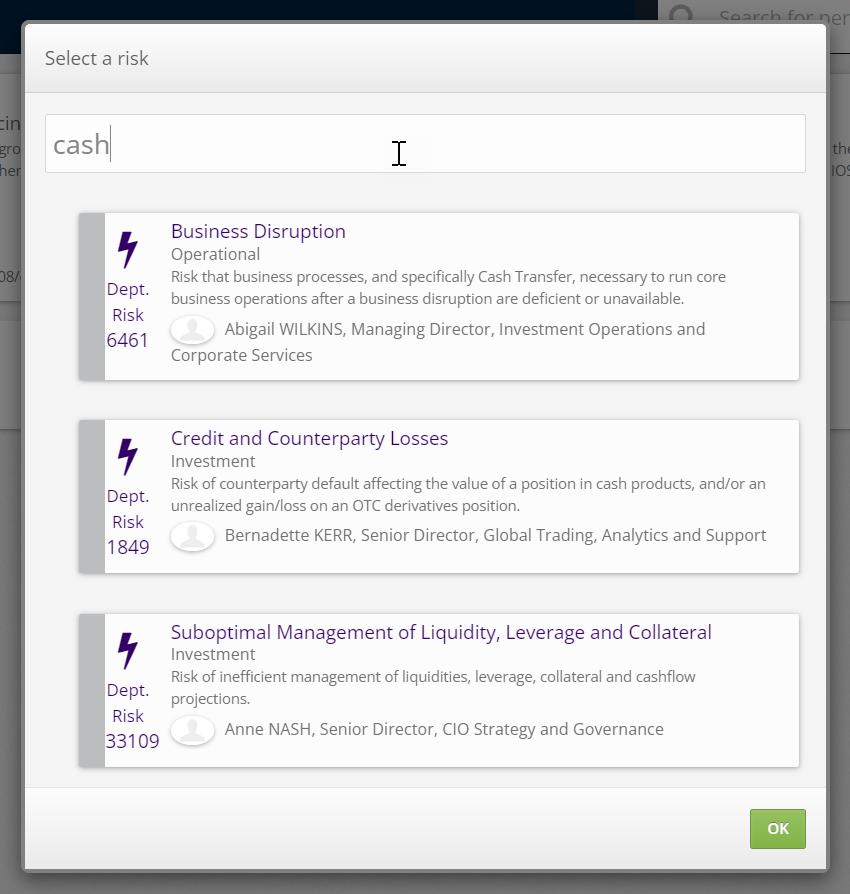Click the inefficient liquidity management description
Viewport: 850px width, 894px height.
pos(433,687)
